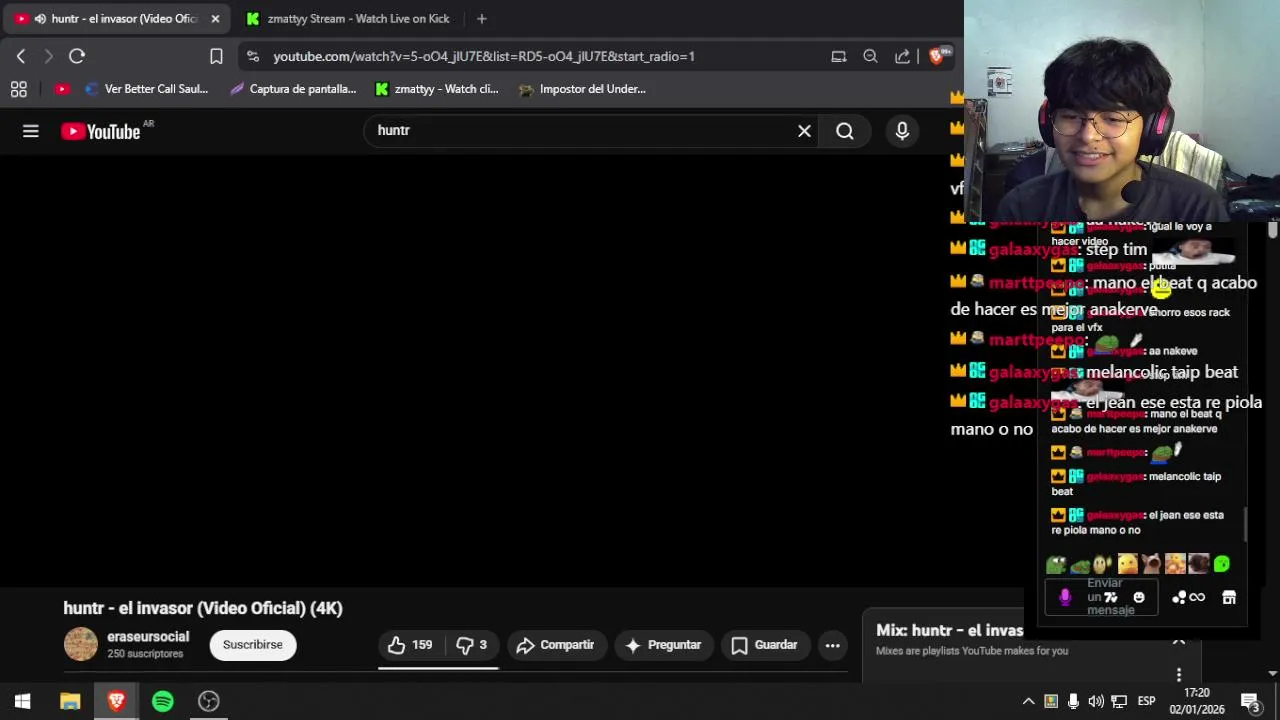This screenshot has height=720, width=1280.
Task: Open the volume control in system tray
Action: point(1096,701)
